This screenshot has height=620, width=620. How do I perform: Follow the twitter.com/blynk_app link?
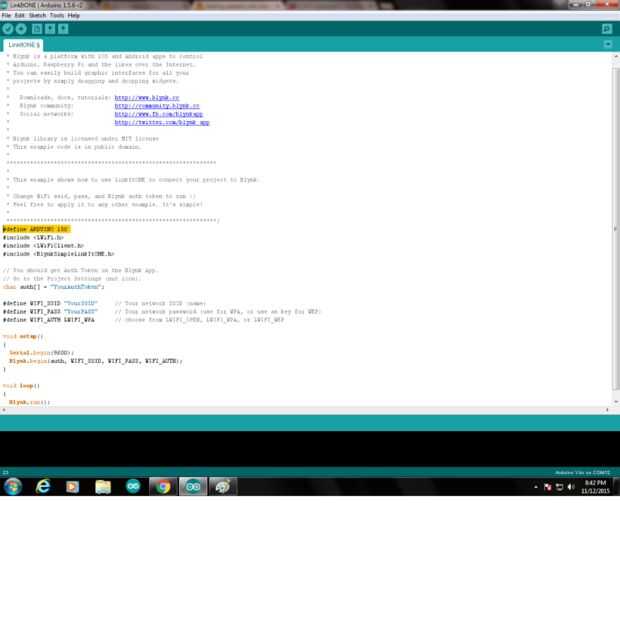(162, 123)
